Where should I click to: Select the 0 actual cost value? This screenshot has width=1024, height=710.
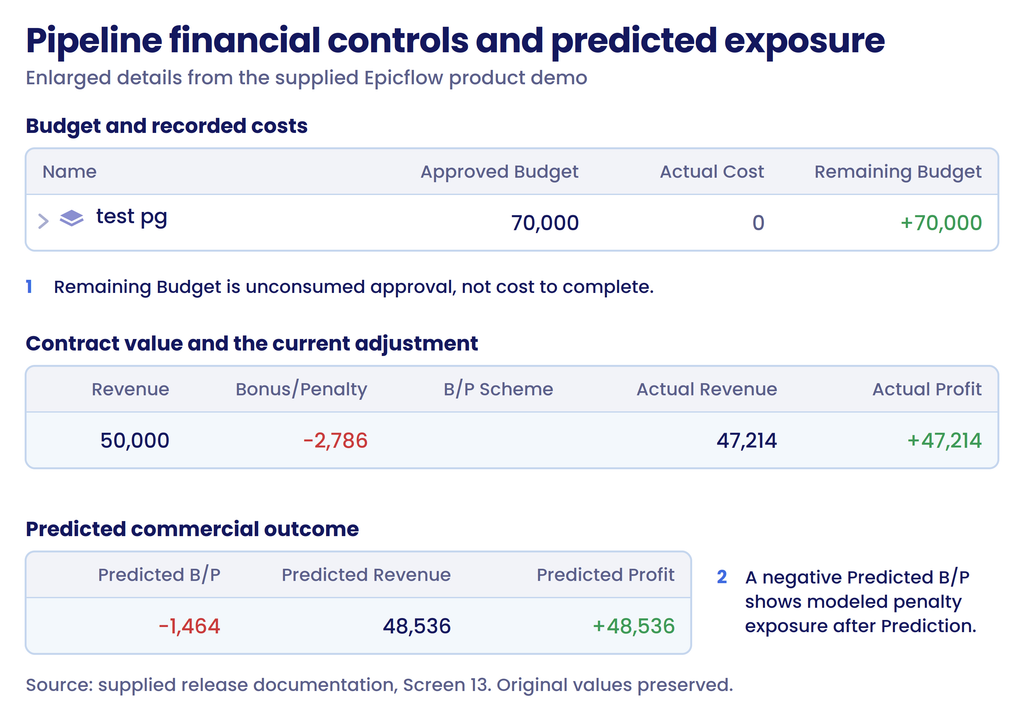pos(758,223)
